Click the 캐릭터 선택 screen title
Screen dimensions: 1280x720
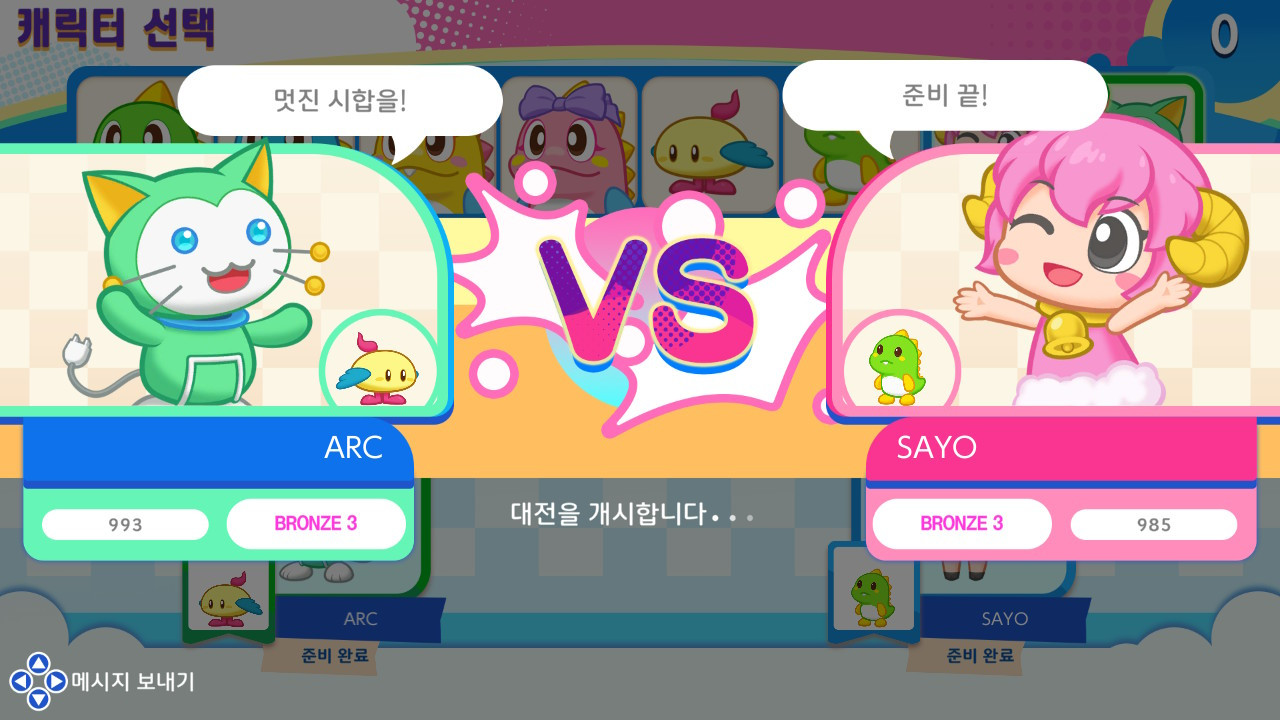116,28
